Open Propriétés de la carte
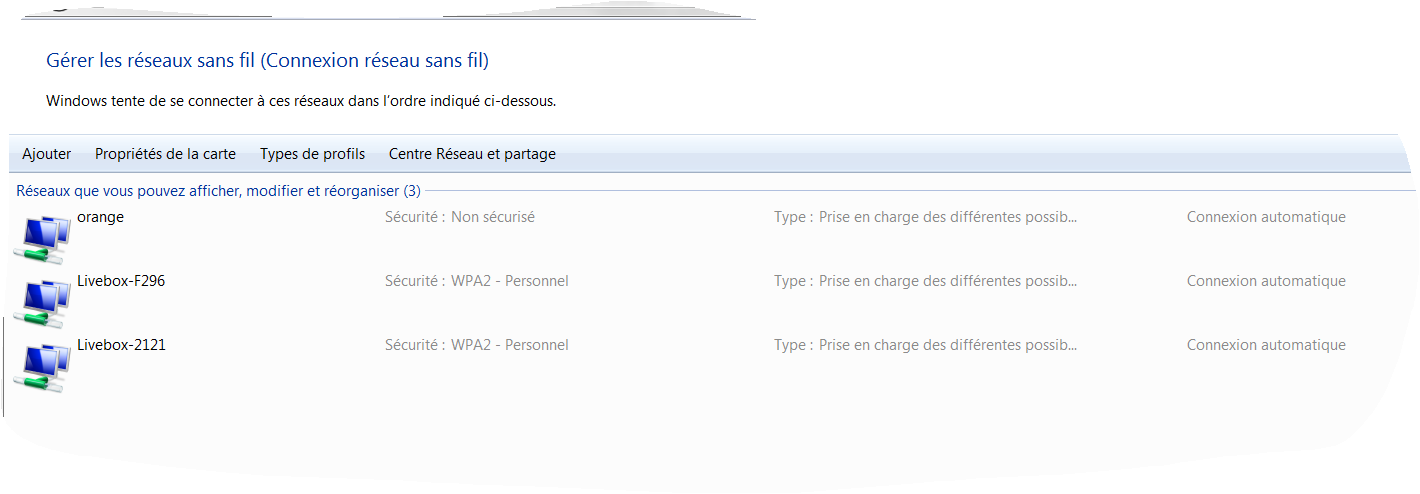The height and width of the screenshot is (494, 1420). point(165,154)
